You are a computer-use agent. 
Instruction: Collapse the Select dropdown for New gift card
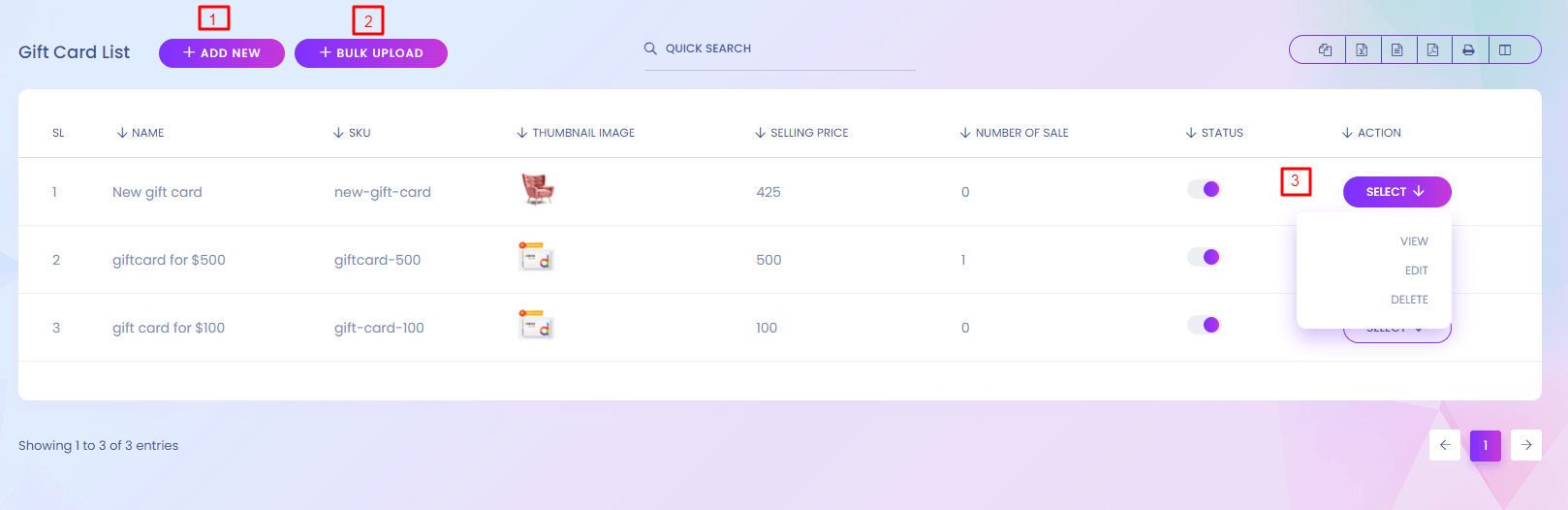click(1396, 192)
